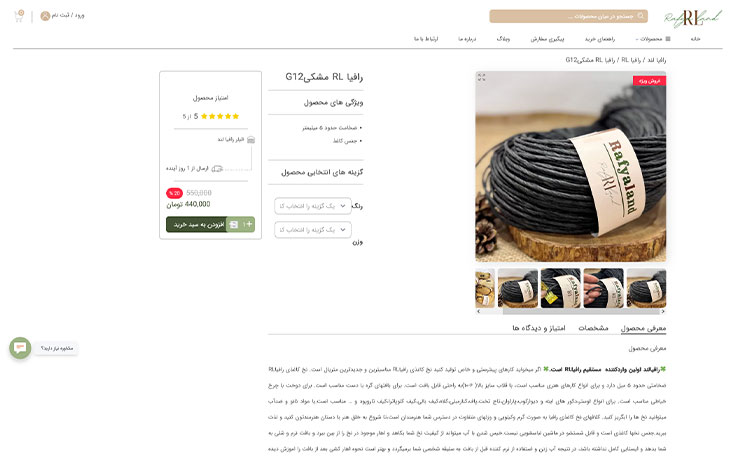Click the search magnifier icon
Image resolution: width=735 pixels, height=461 pixels.
(641, 16)
